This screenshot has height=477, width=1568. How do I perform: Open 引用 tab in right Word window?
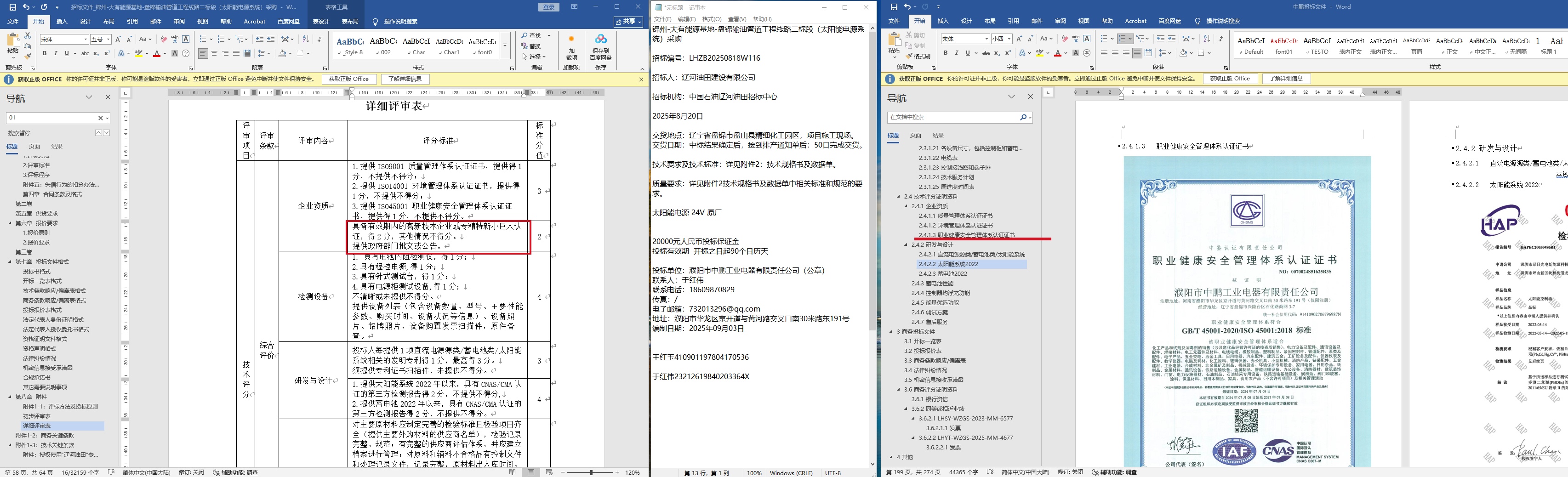[1013, 21]
